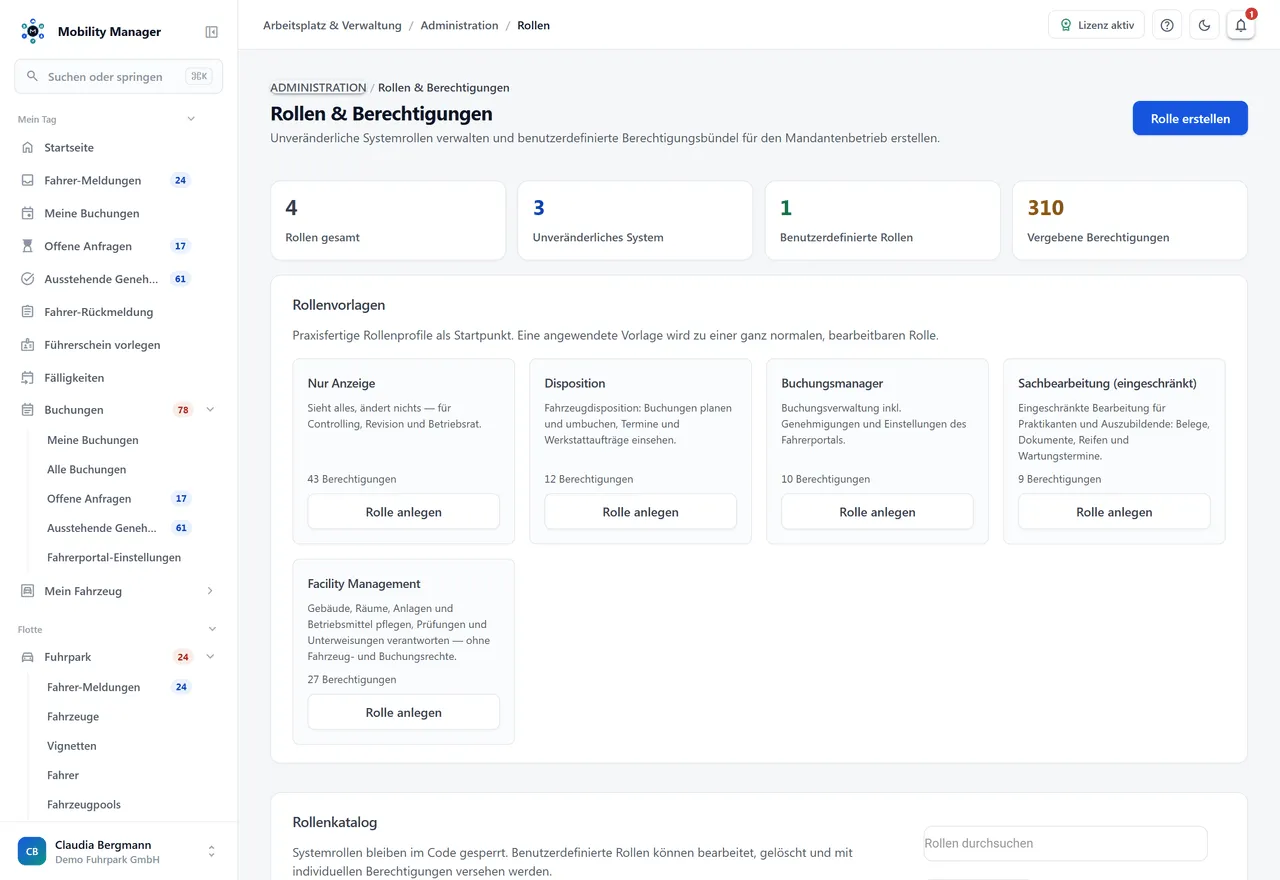Click the Mobility Manager logo icon
This screenshot has width=1280, height=880.
[x=33, y=31]
